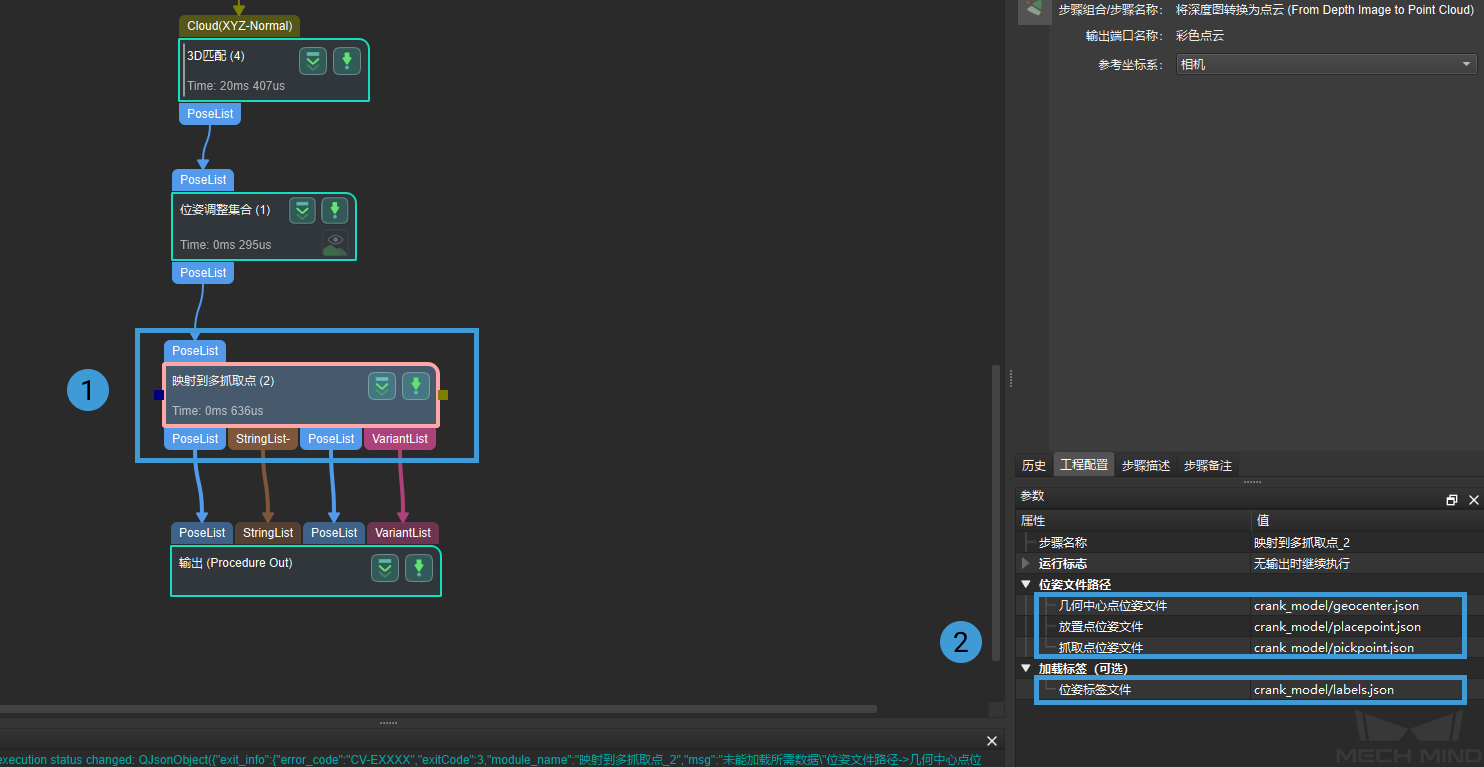
Task: Click the VariantList output port of 映射到多抓取点
Action: click(x=400, y=439)
